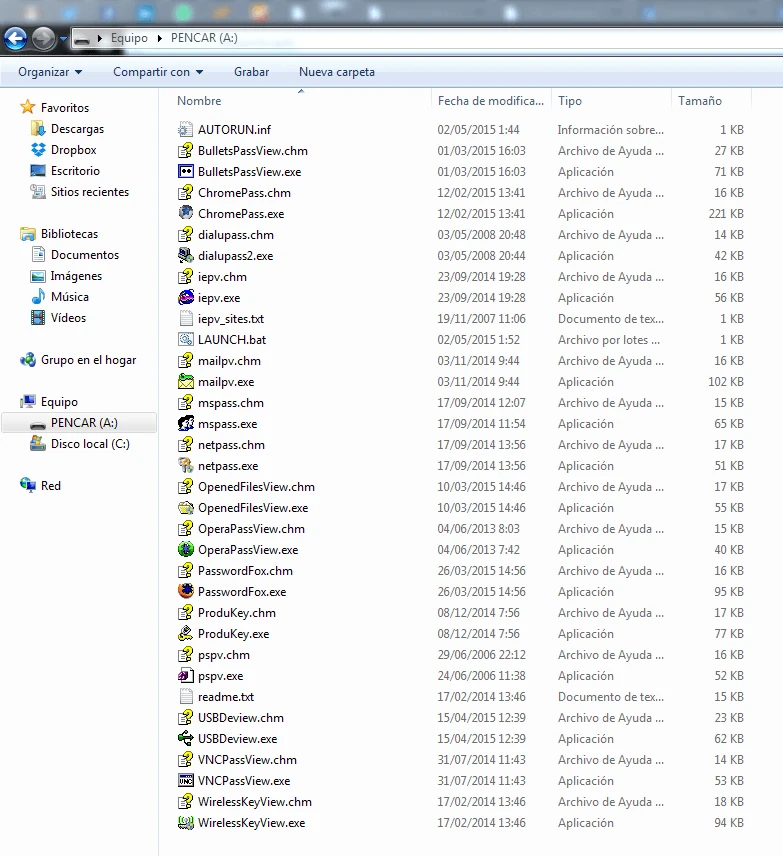Select PENCAR (A:) in the address breadcrumb
This screenshot has width=783, height=856.
click(x=204, y=38)
